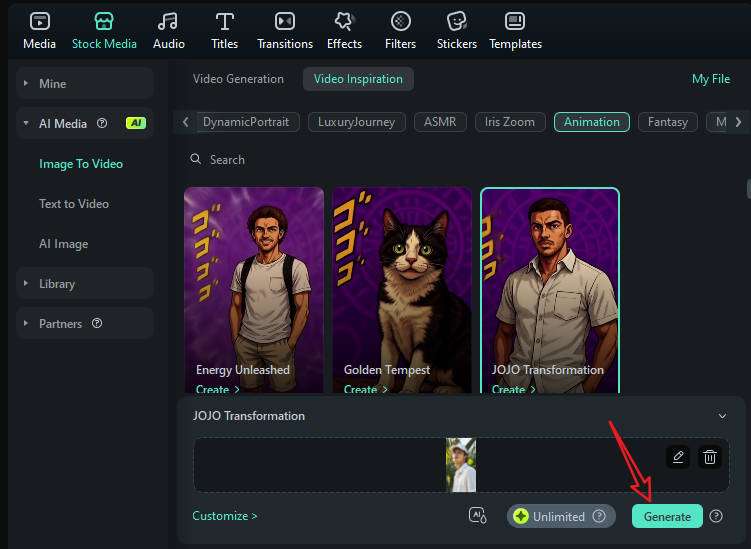Open Text to Video in sidebar

coord(74,204)
